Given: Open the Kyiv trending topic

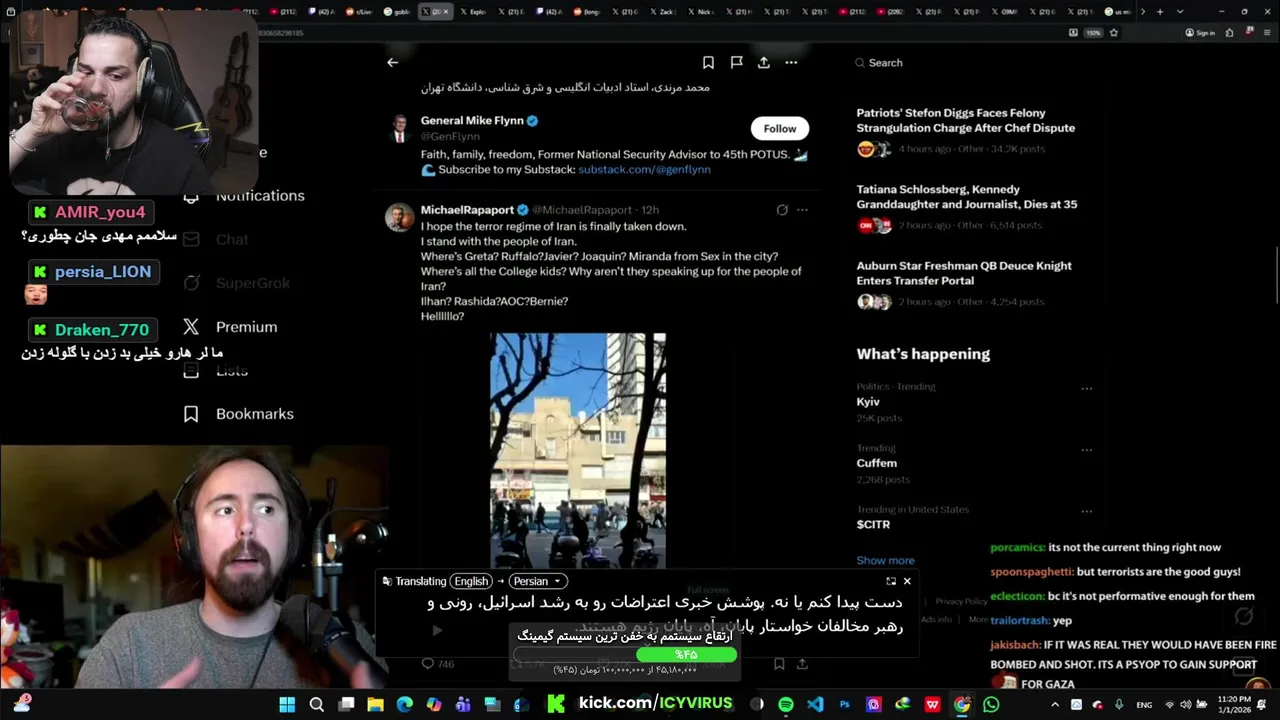Looking at the screenshot, I should click(x=868, y=401).
